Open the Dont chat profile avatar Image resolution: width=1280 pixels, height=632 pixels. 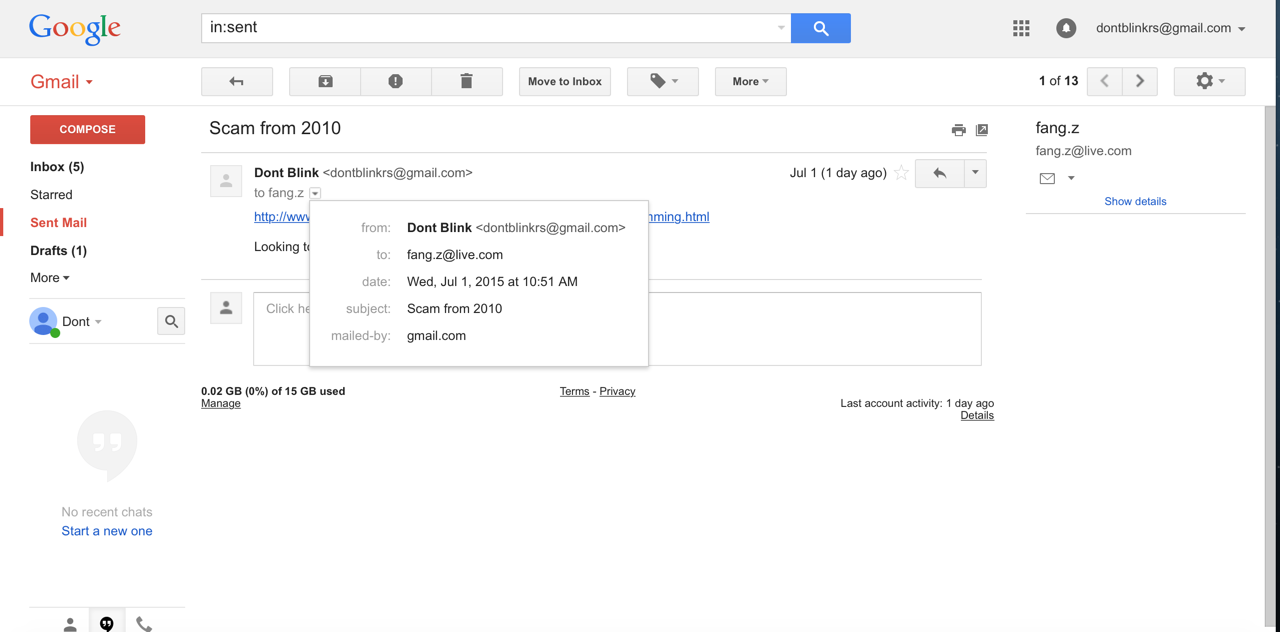tap(43, 321)
